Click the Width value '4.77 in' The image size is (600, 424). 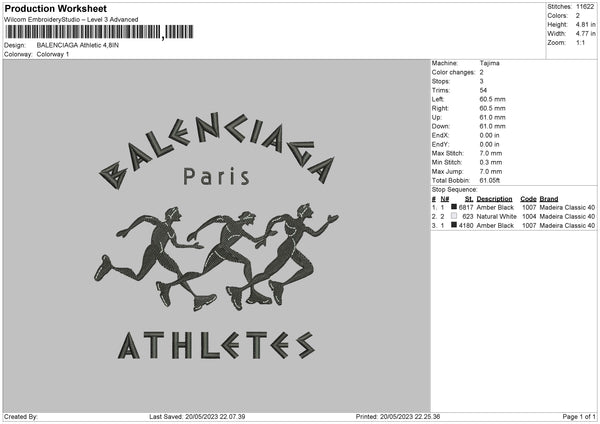pyautogui.click(x=585, y=34)
